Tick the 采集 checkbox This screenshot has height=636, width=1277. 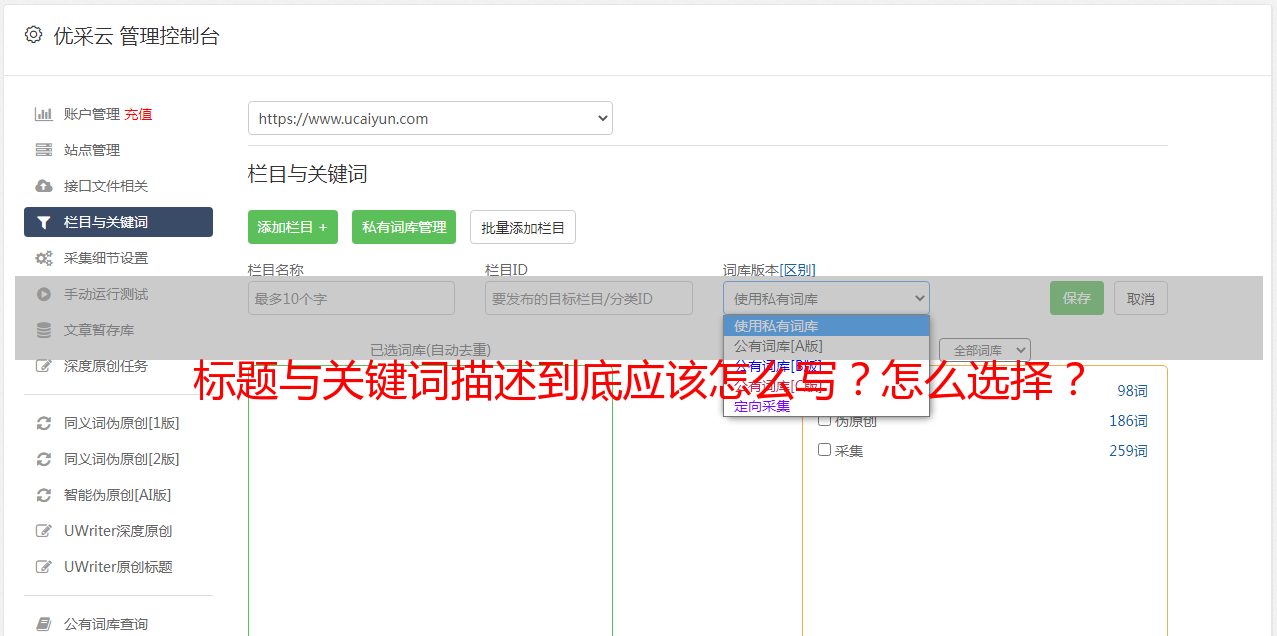tap(825, 450)
